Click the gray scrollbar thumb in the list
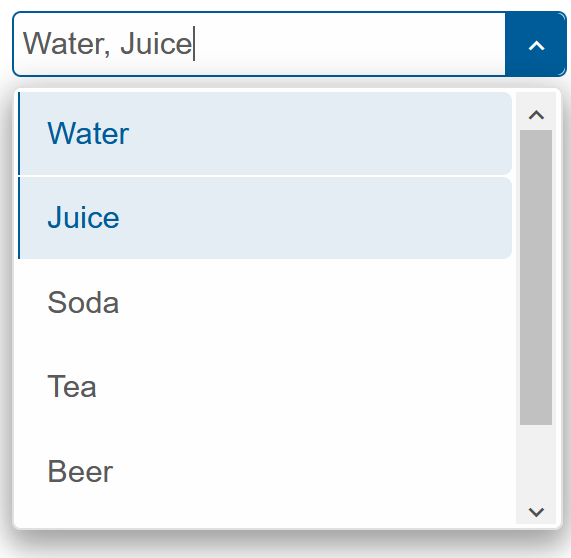Image resolution: width=571 pixels, height=558 pixels. (536, 277)
